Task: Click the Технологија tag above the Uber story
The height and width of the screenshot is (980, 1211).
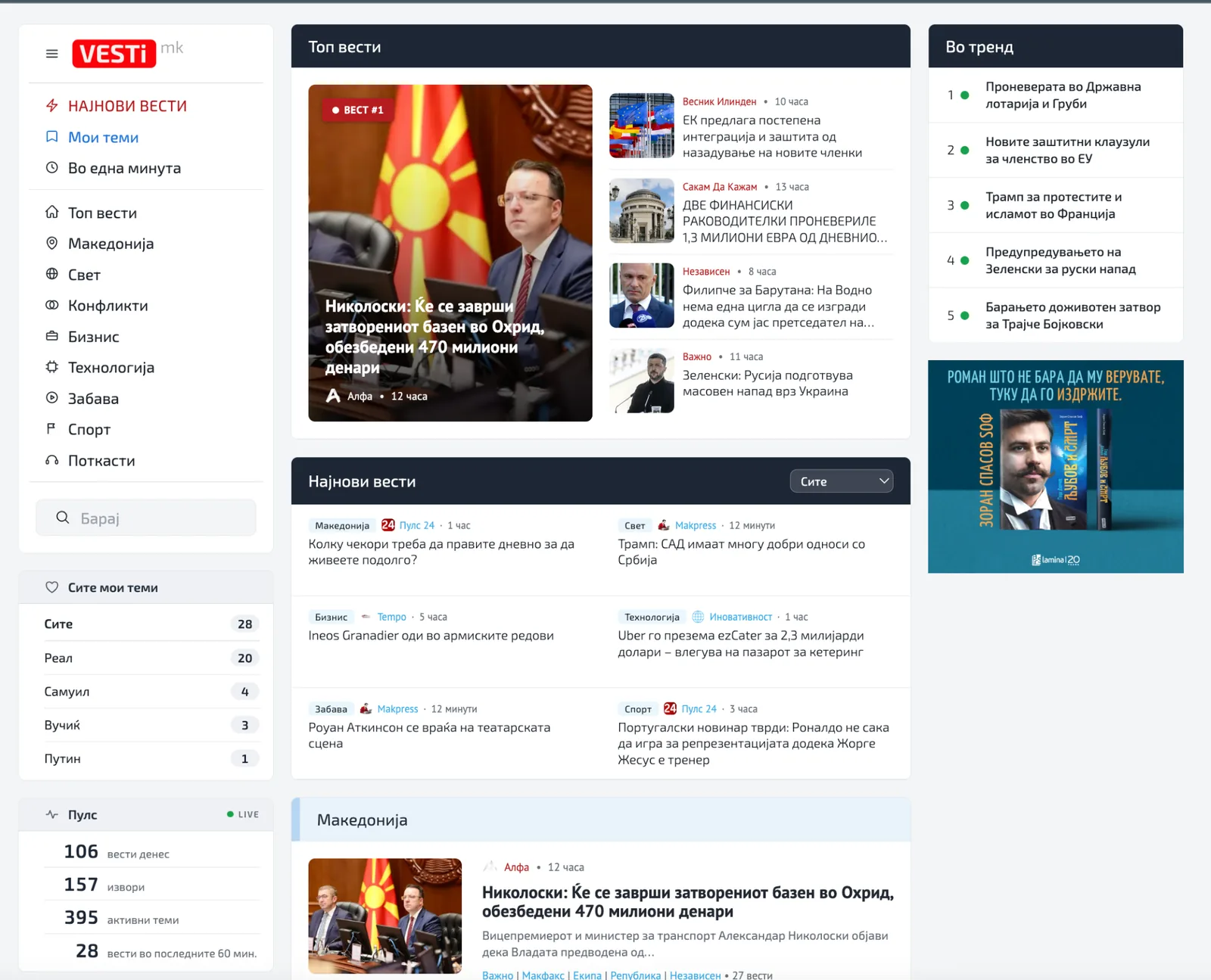Action: point(652,618)
